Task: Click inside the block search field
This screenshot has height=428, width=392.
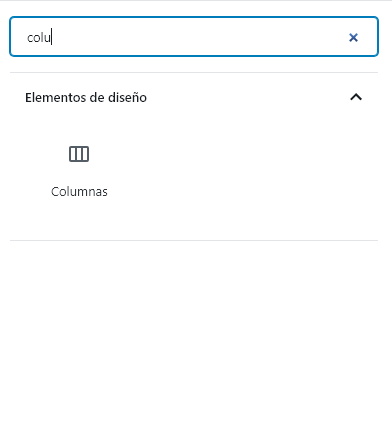Action: [194, 37]
